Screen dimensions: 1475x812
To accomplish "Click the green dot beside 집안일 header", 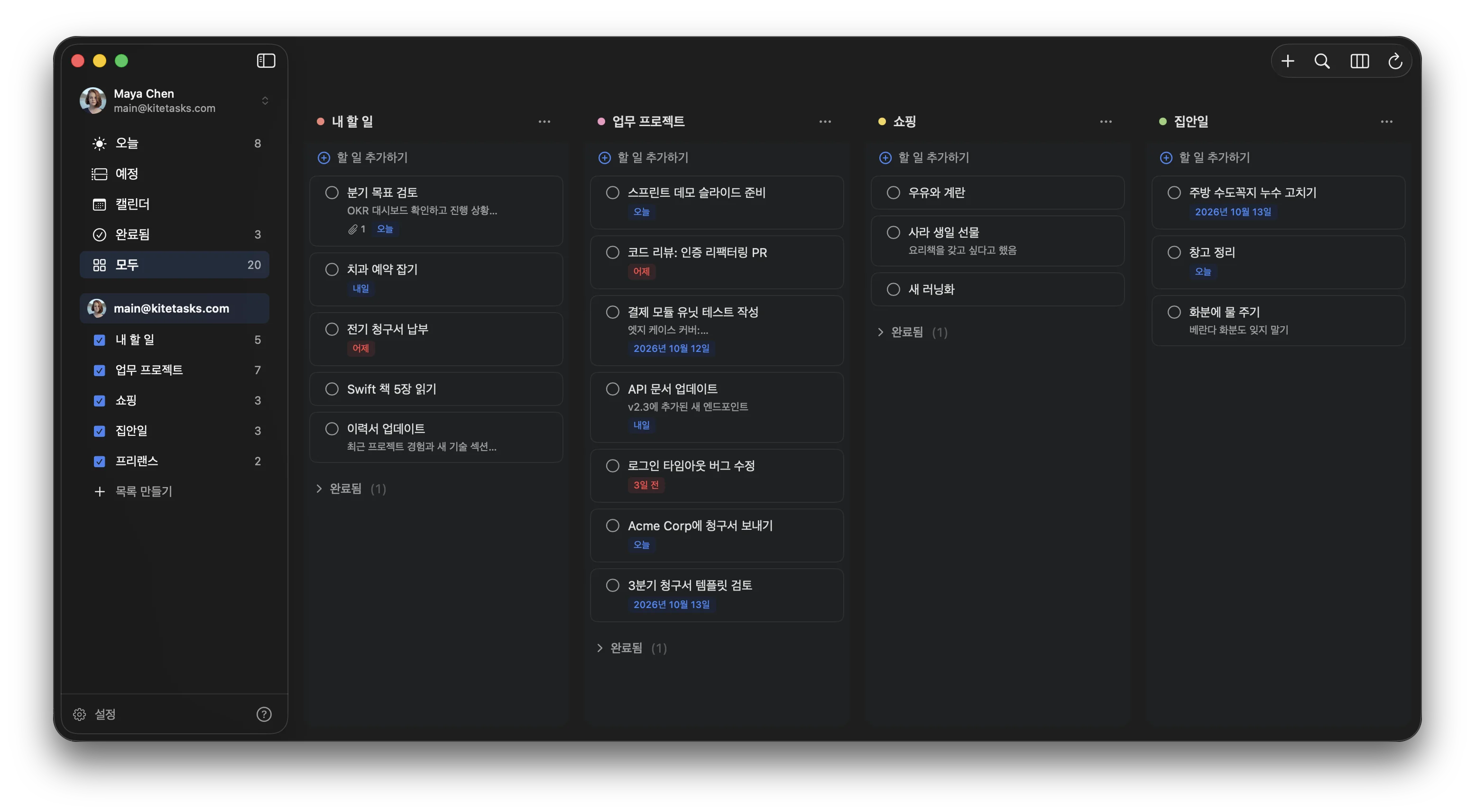I will [x=1162, y=121].
